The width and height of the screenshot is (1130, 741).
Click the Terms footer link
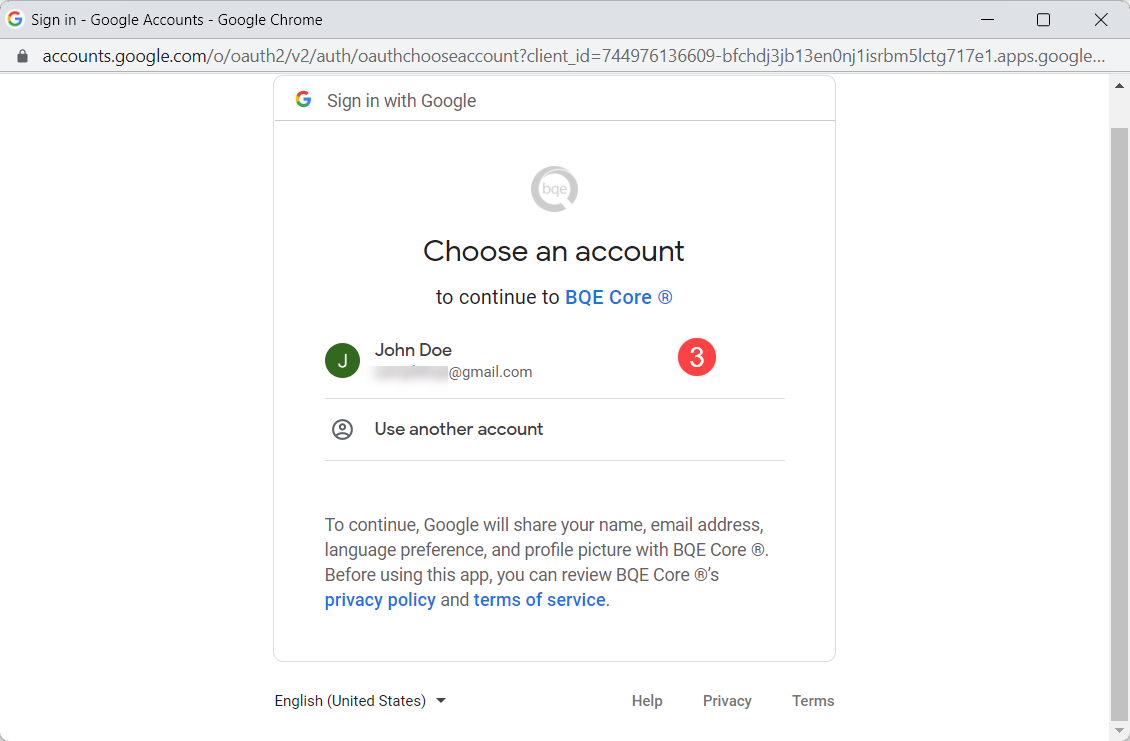click(813, 701)
